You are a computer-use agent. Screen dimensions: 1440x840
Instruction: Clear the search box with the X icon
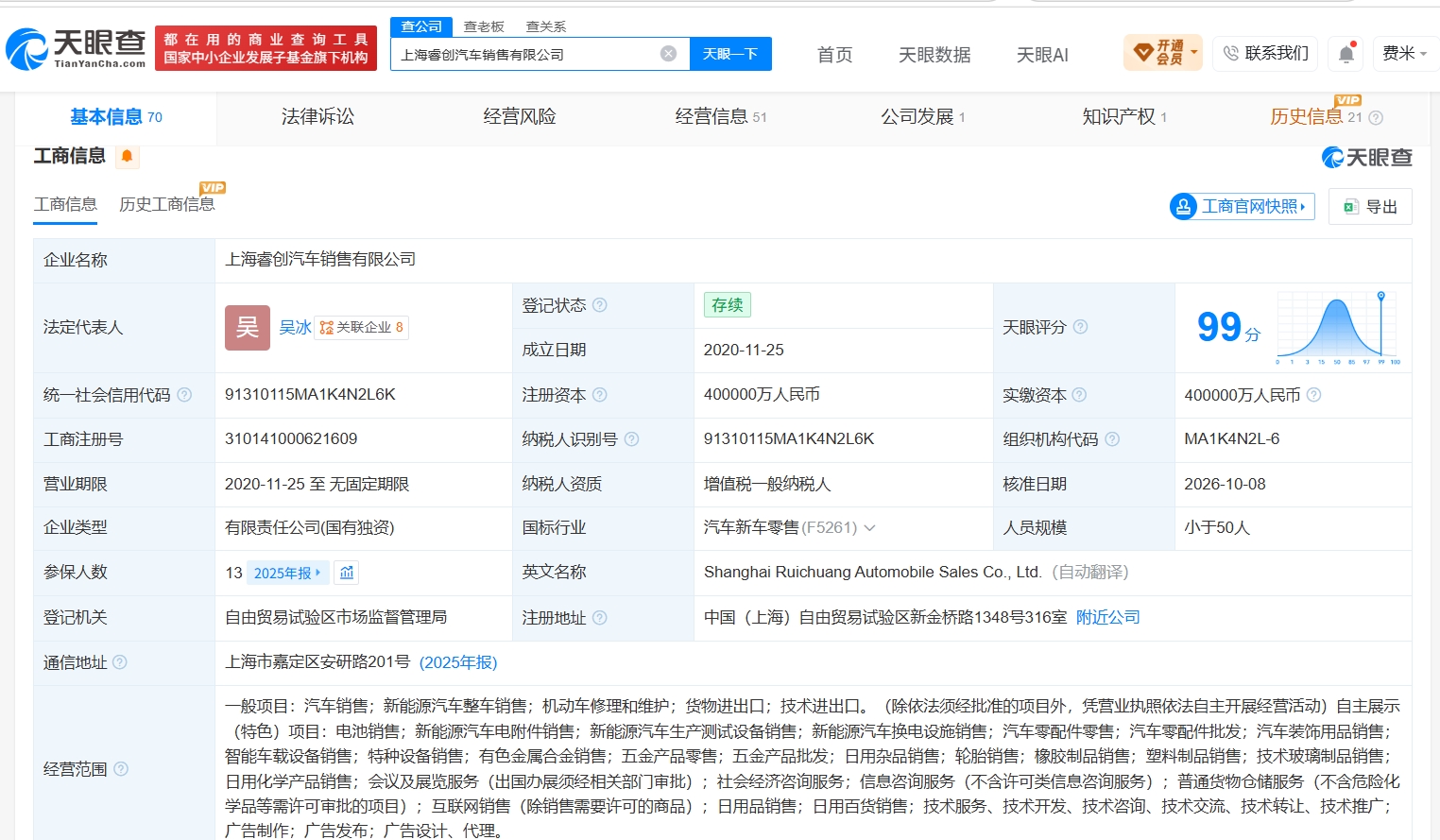pyautogui.click(x=668, y=54)
